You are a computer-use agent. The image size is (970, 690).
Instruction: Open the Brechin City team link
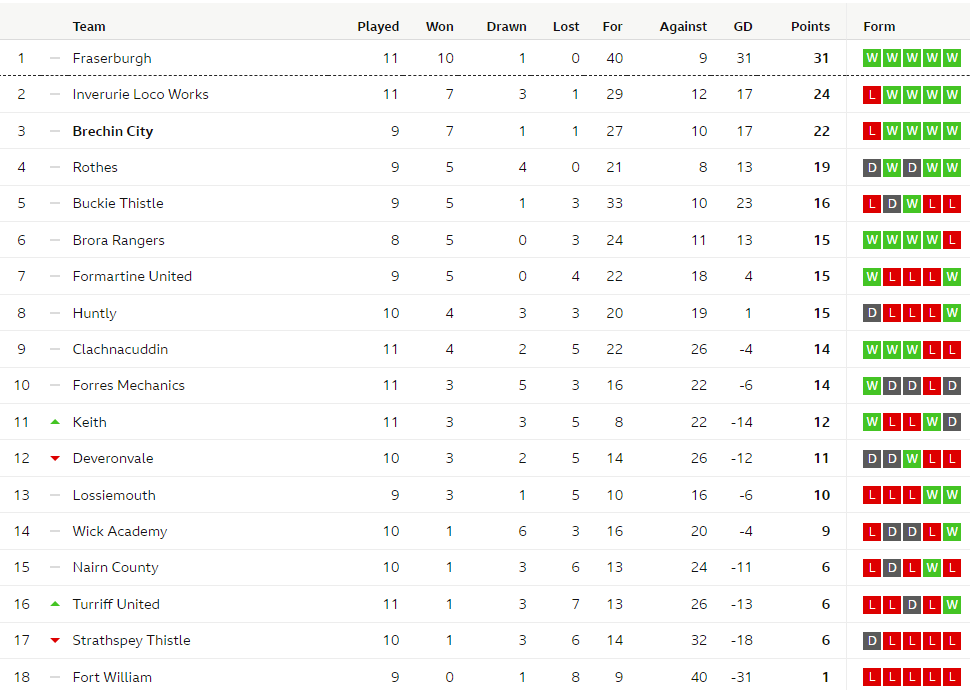pyautogui.click(x=113, y=131)
